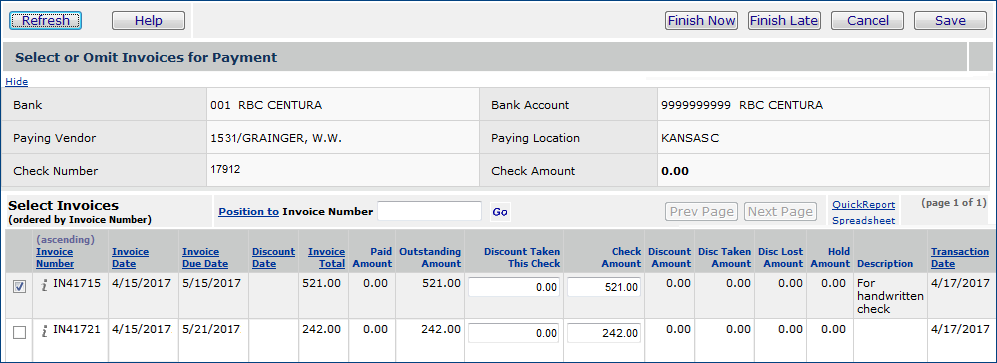Cancel the invoice selection
Screen dimensions: 997x363
click(867, 20)
